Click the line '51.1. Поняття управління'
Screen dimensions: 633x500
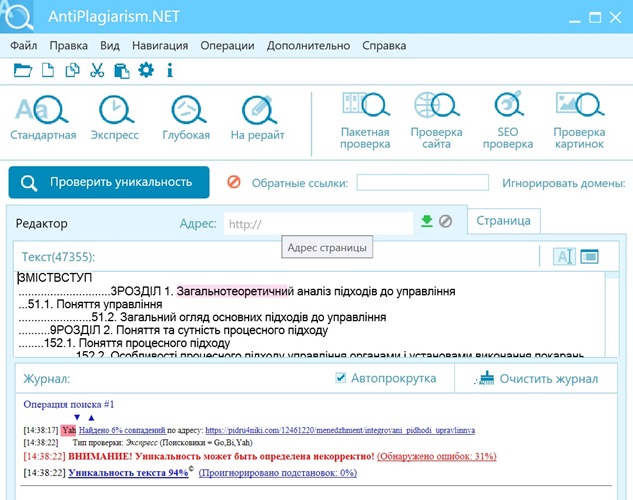click(90, 304)
